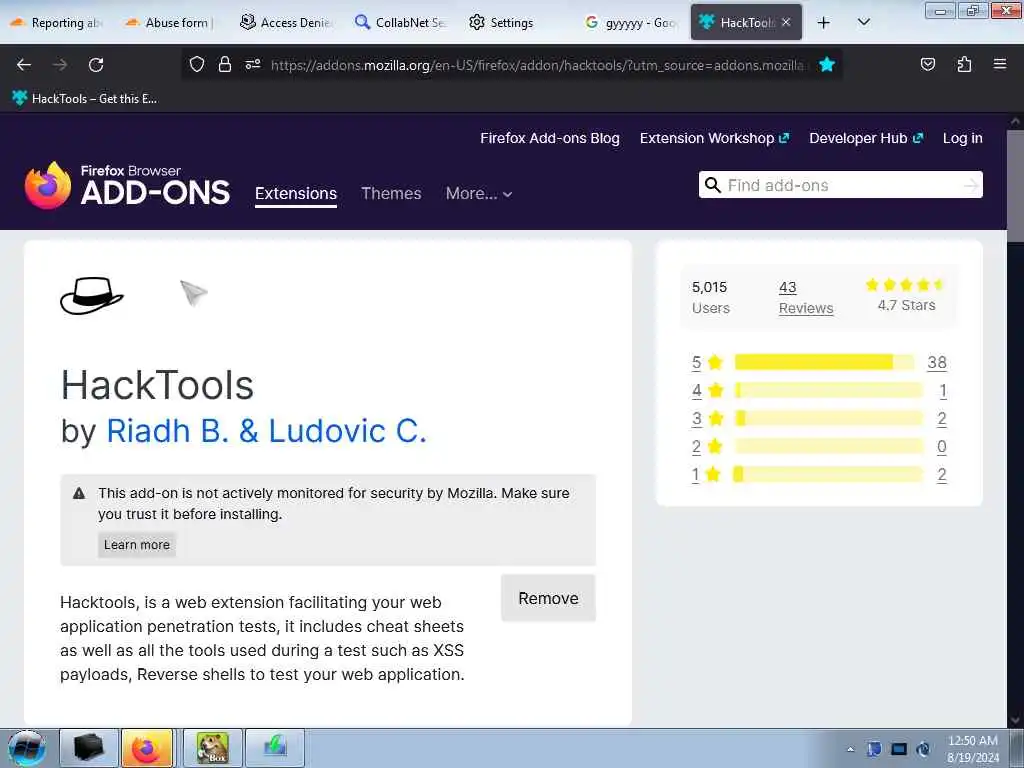
Task: Click the HackTools black hat icon
Action: 91,296
